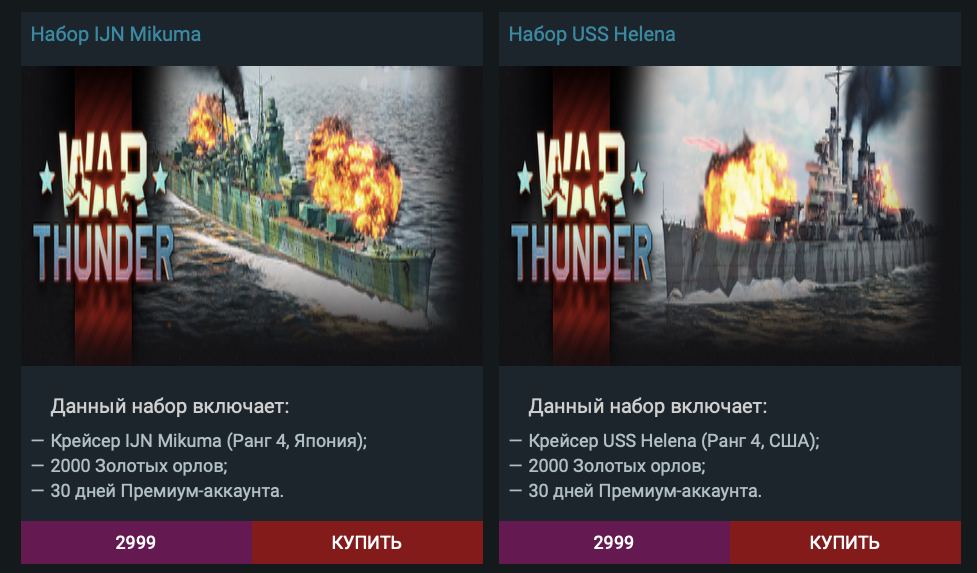Click КУПИТЬ button for USS Helena pack

click(x=845, y=542)
